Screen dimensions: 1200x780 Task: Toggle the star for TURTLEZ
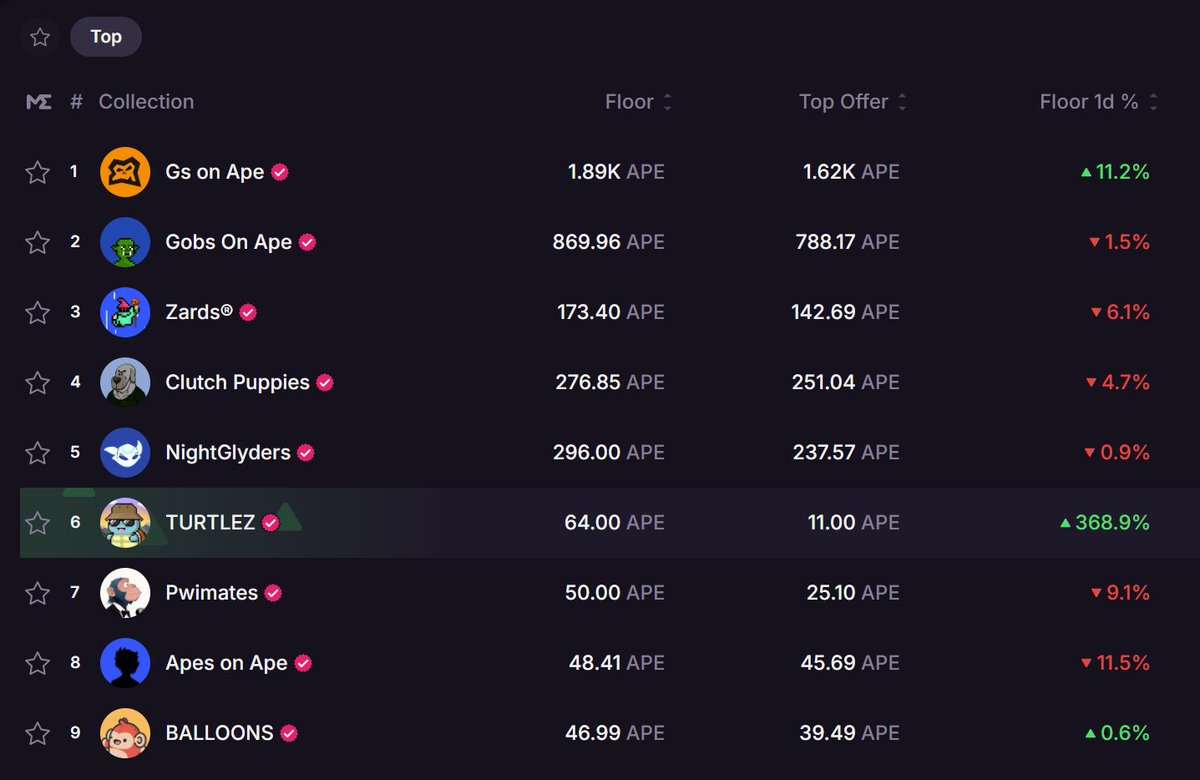point(37,522)
